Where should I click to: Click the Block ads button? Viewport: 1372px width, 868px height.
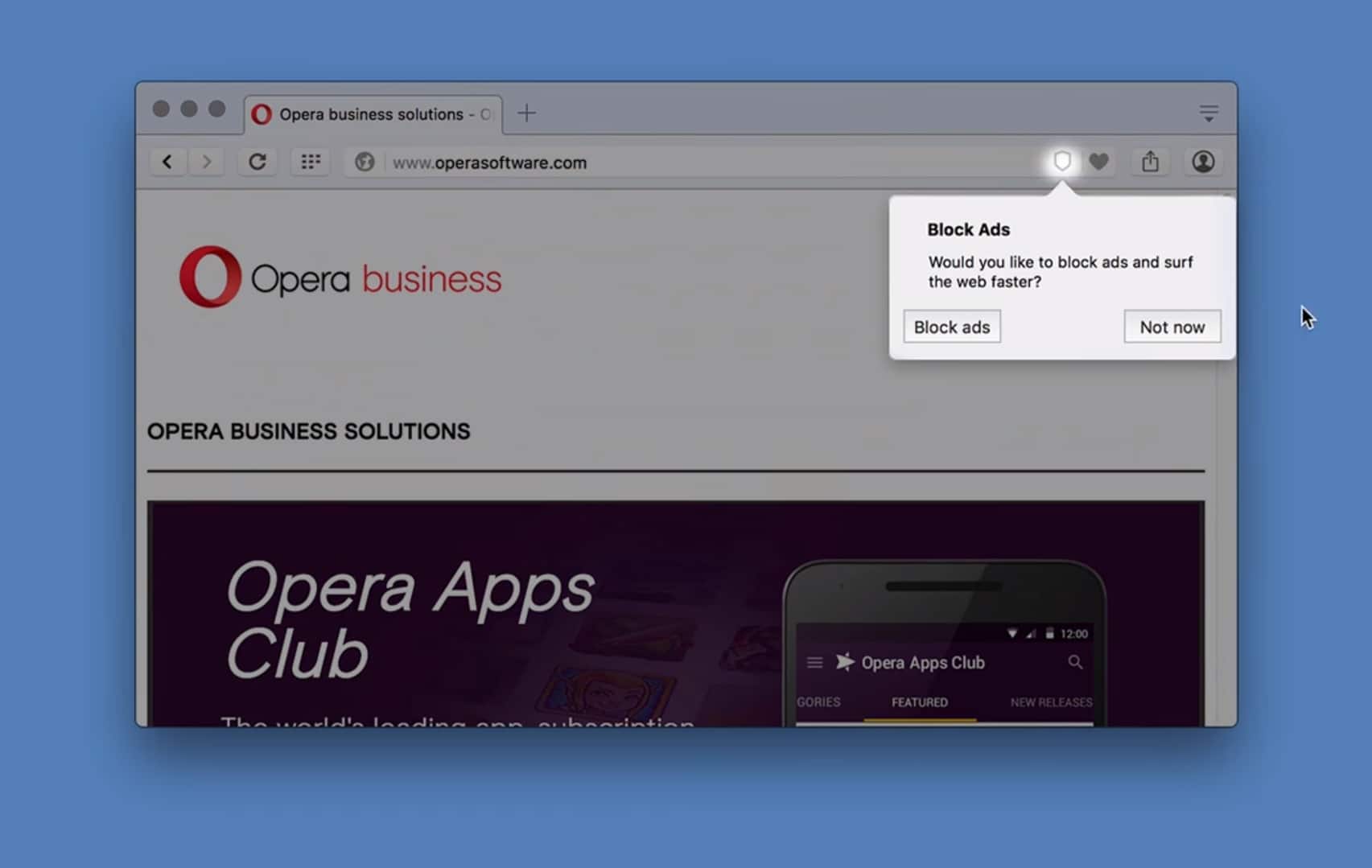pyautogui.click(x=952, y=327)
